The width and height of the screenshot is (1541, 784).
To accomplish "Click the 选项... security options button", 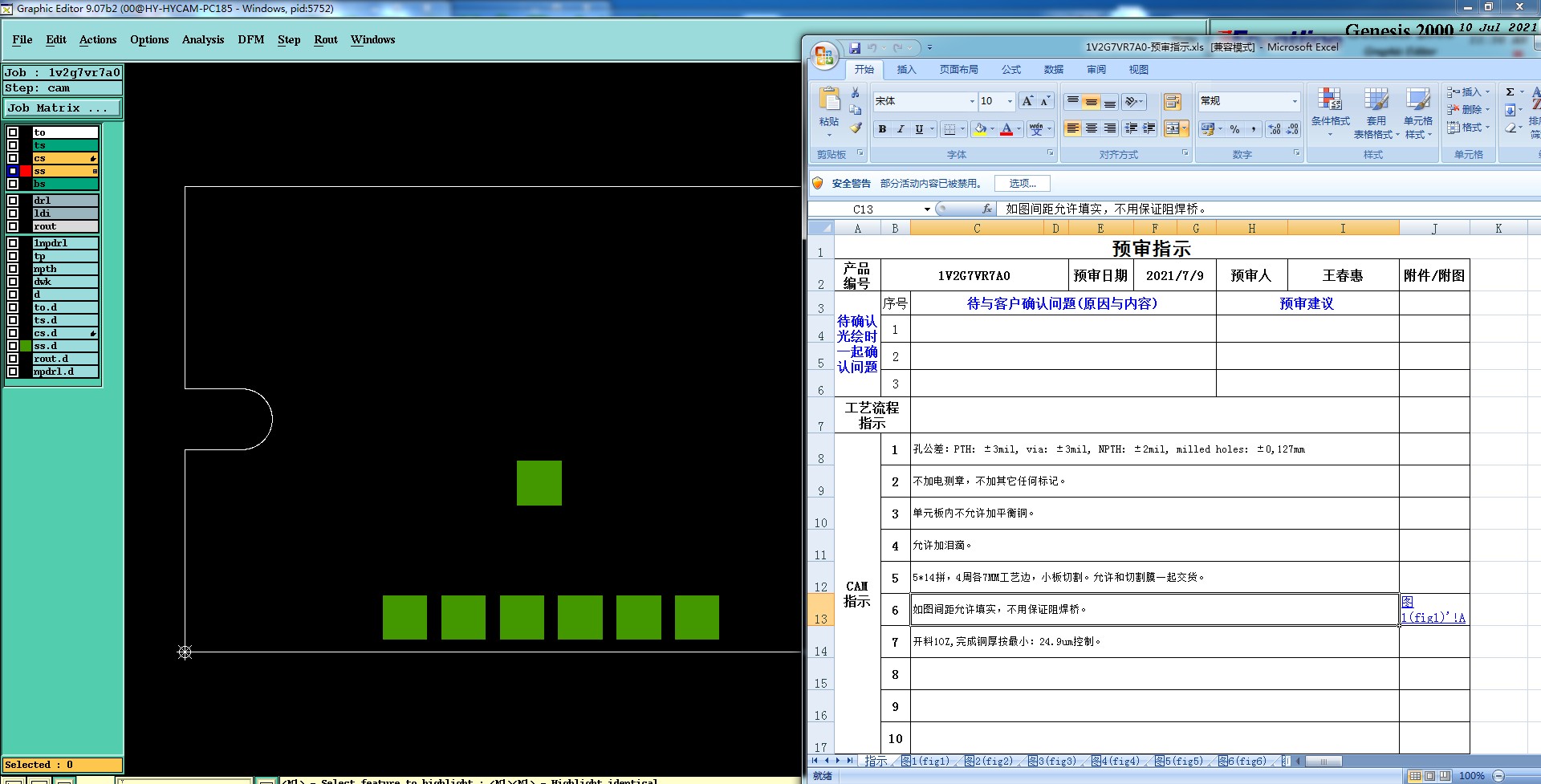I will (1023, 184).
